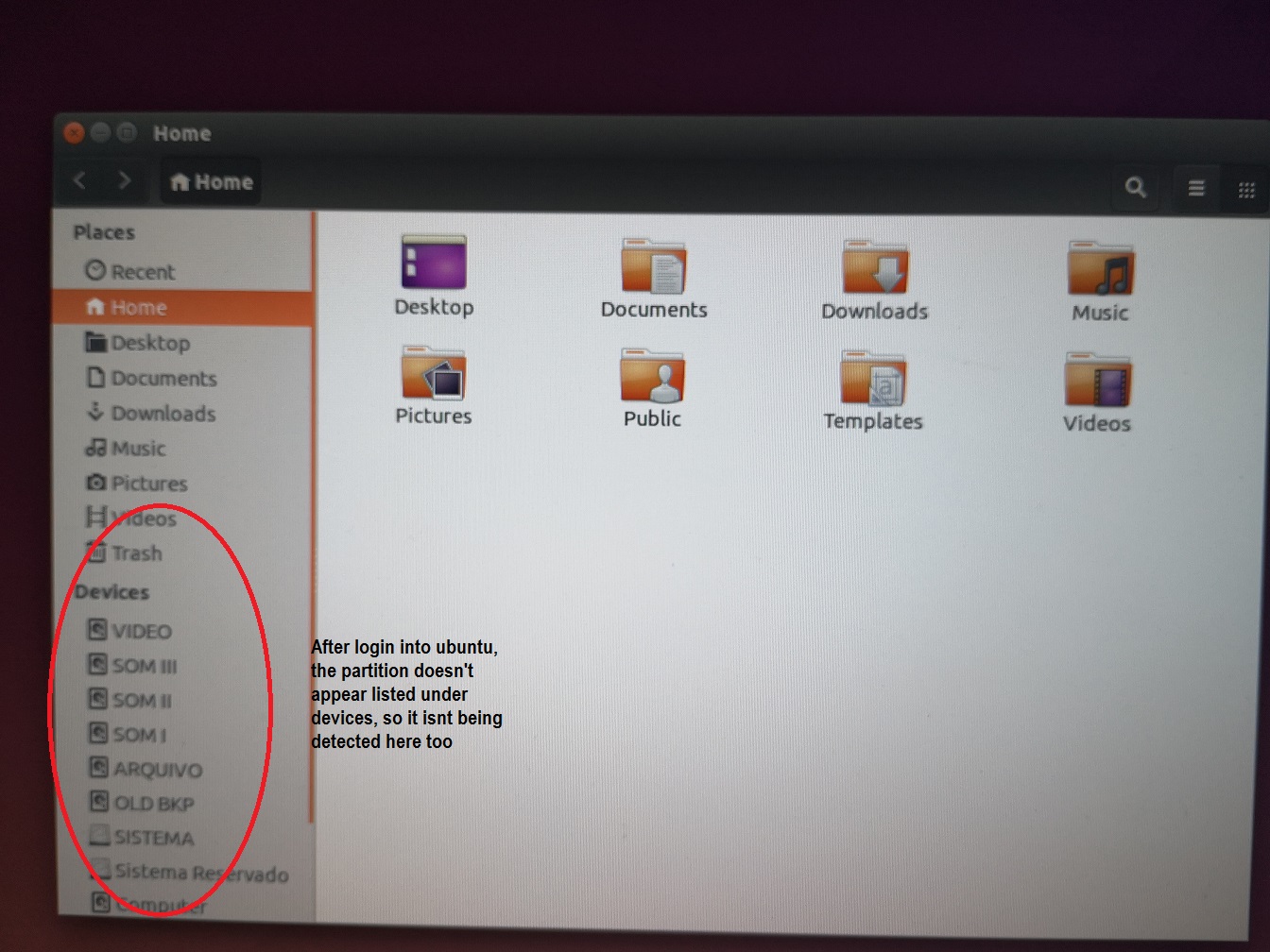Select Documents in the sidebar
Image resolution: width=1270 pixels, height=952 pixels.
(x=182, y=378)
